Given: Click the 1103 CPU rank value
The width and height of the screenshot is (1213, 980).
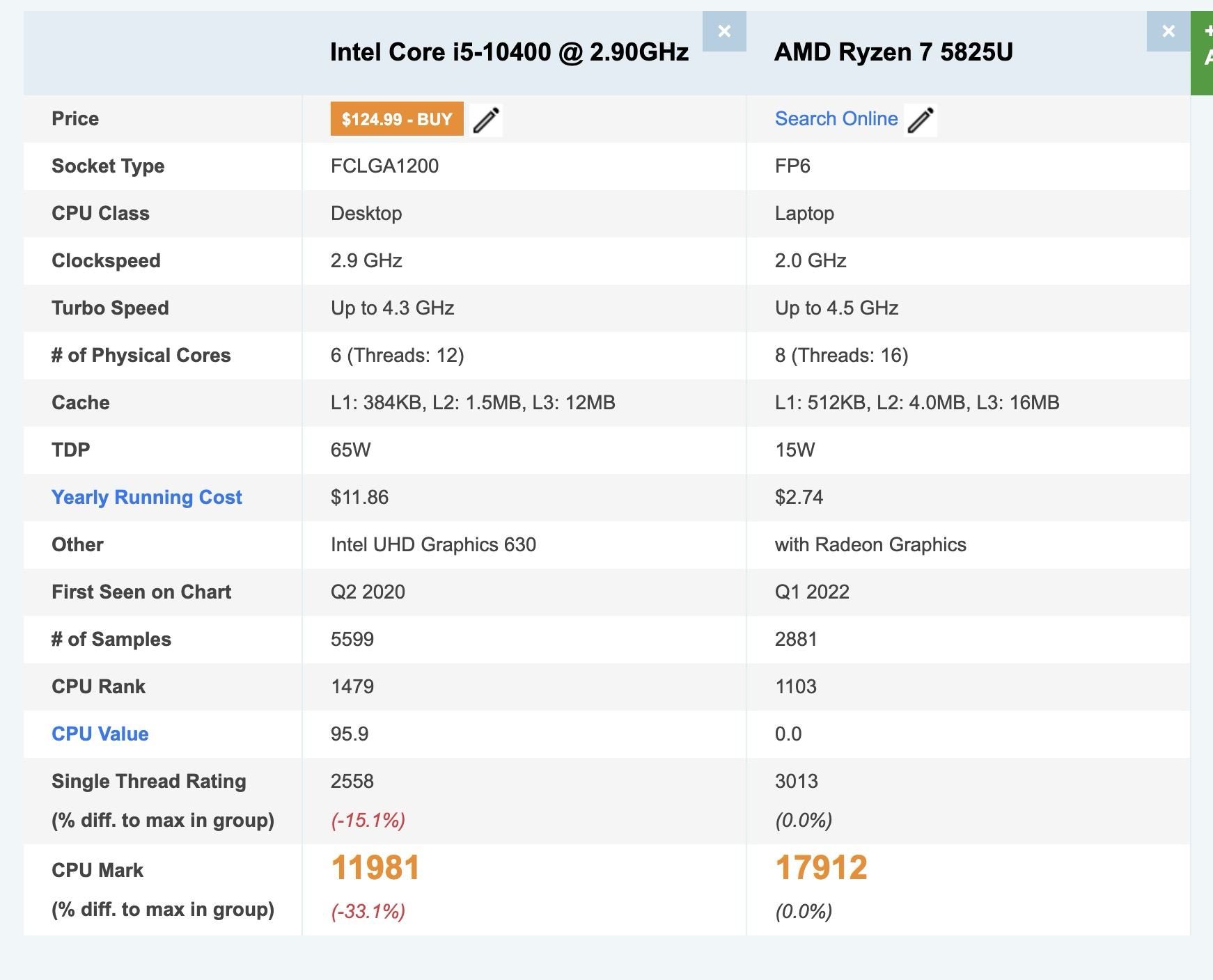Looking at the screenshot, I should click(x=796, y=686).
